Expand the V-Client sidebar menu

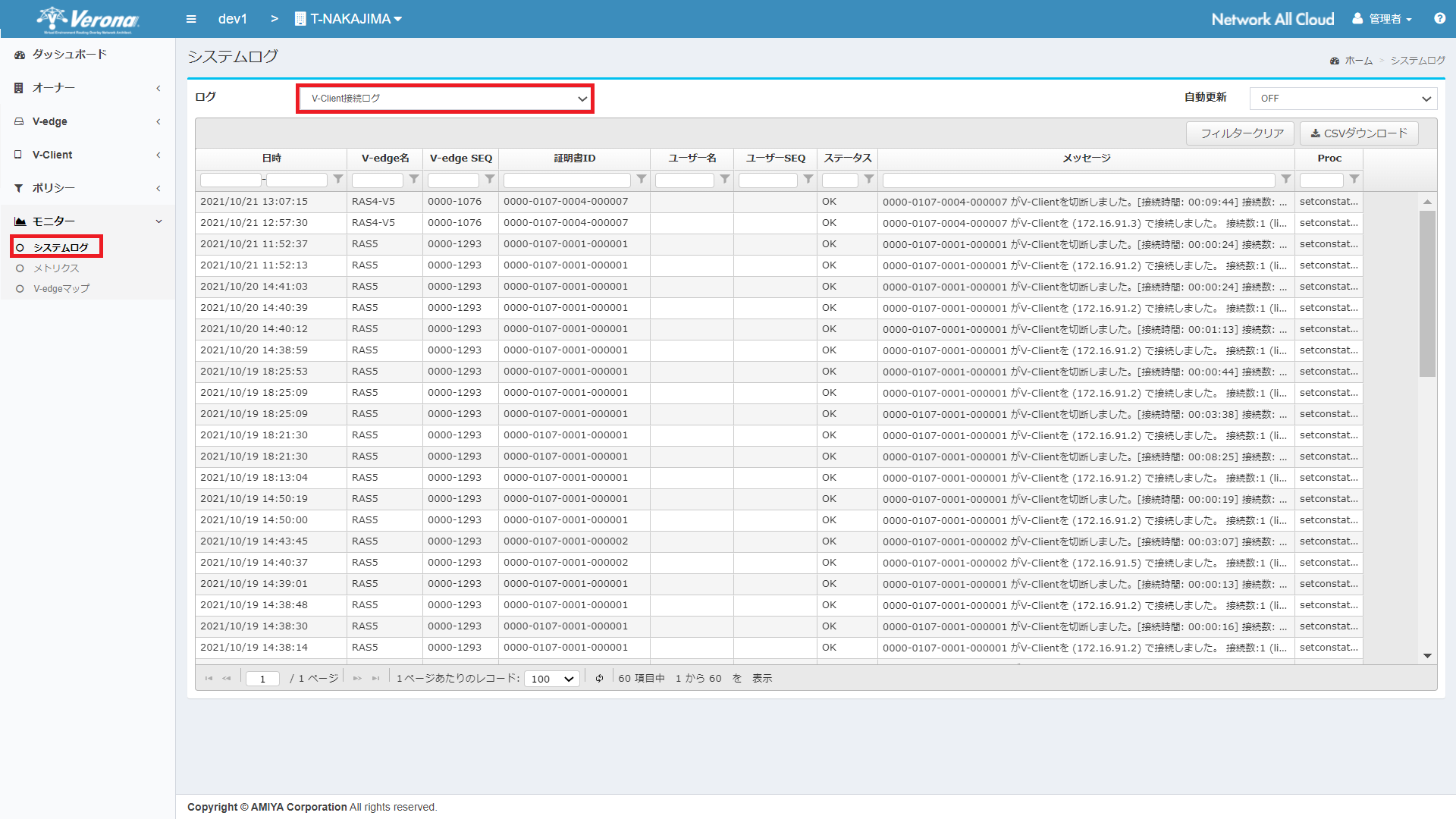[88, 155]
